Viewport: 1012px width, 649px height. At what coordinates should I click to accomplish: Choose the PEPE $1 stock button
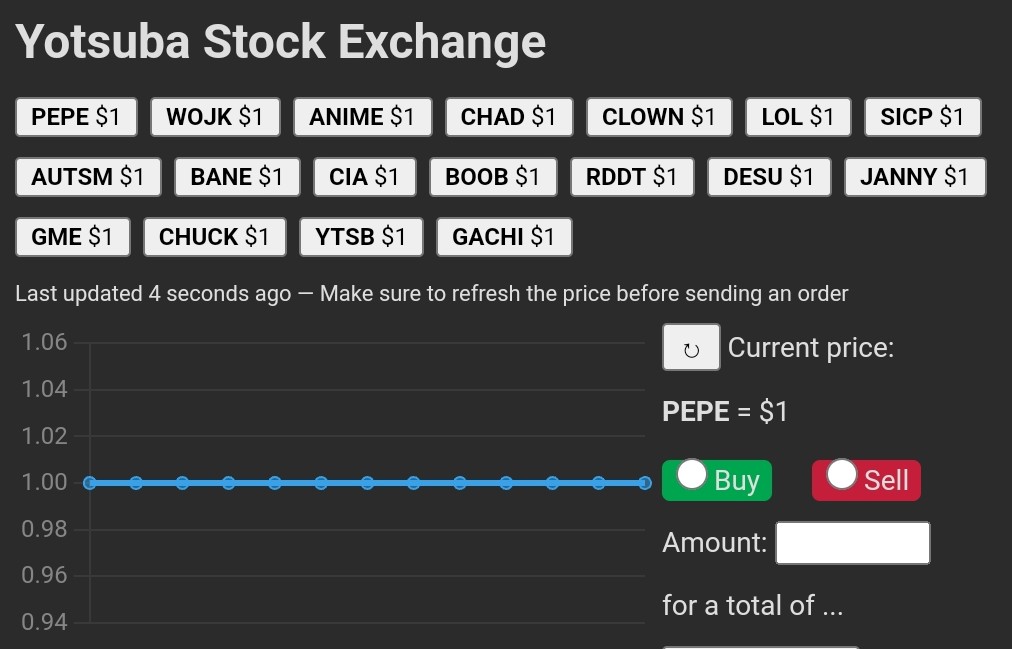tap(76, 117)
